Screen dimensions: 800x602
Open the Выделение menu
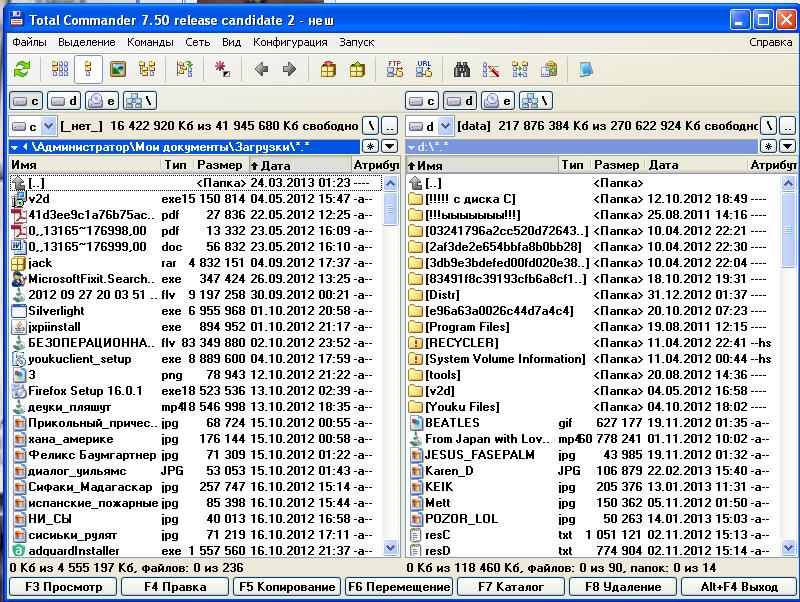click(x=86, y=42)
